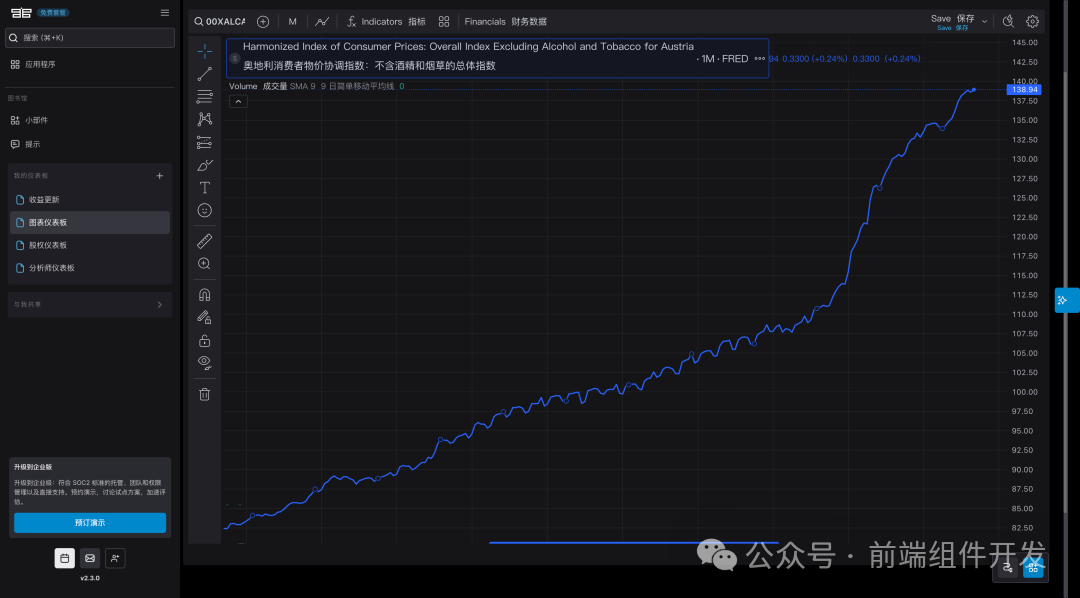Select the crosshair cursor tool
Viewport: 1080px width, 598px height.
click(x=205, y=51)
